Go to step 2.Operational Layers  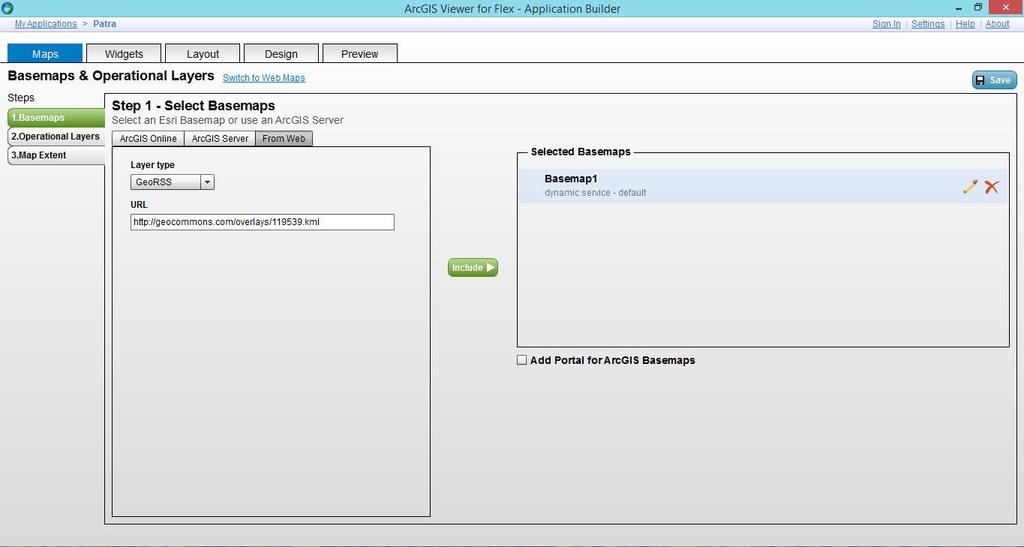coord(56,136)
